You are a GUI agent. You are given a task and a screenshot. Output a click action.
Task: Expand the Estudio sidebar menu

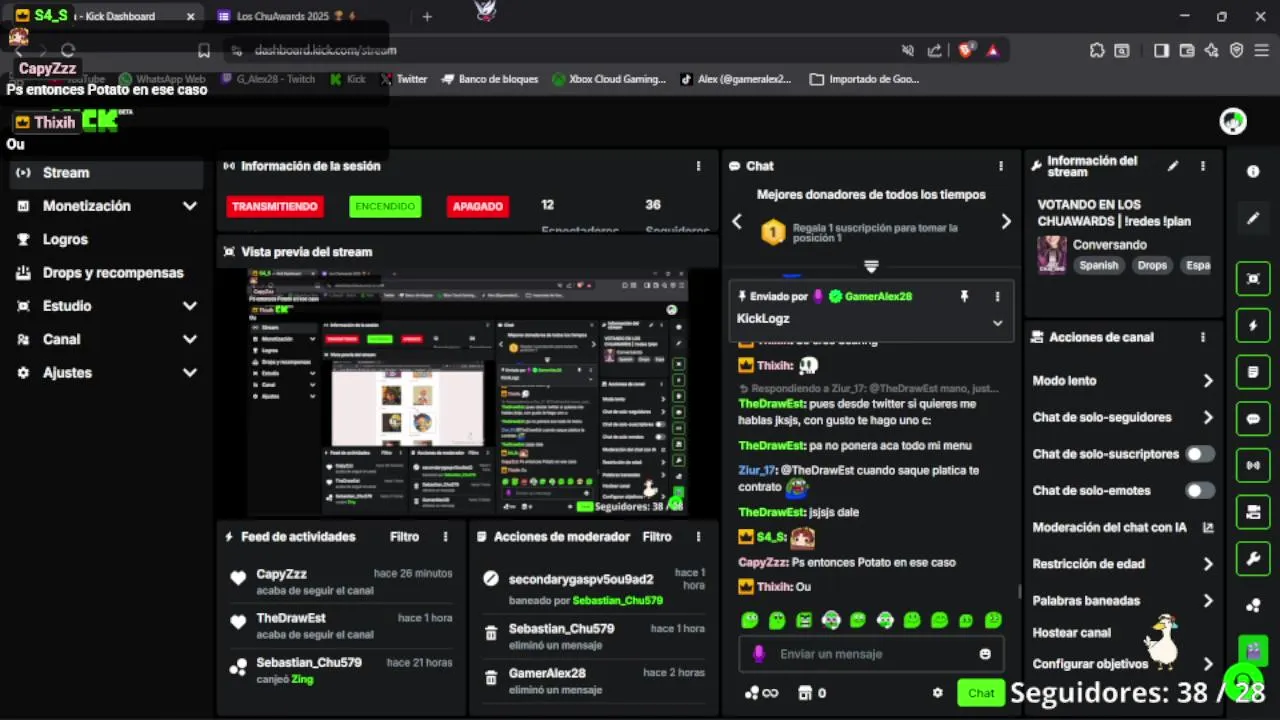(x=190, y=306)
